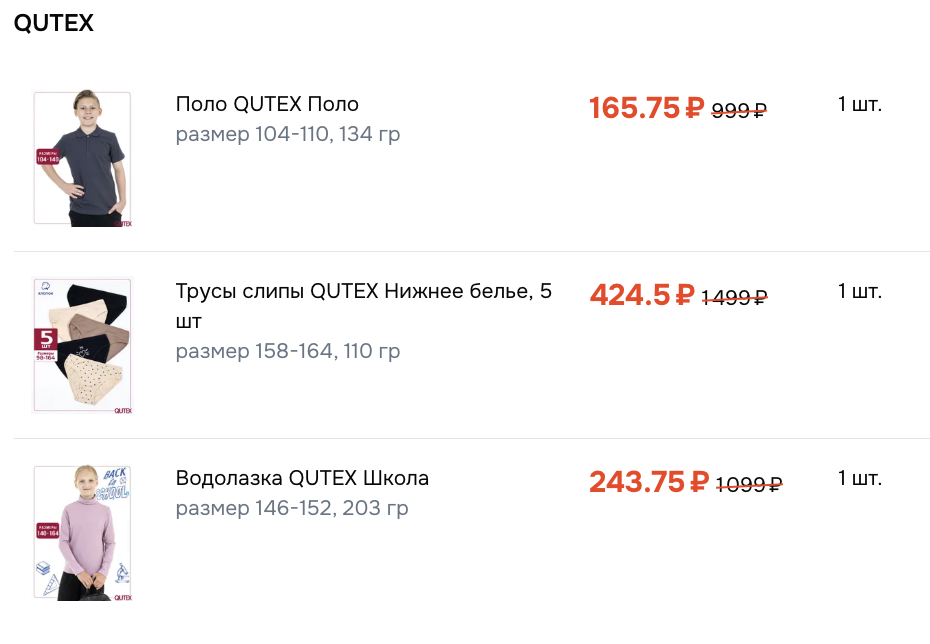Click the polo size 104-110 description

288,134
